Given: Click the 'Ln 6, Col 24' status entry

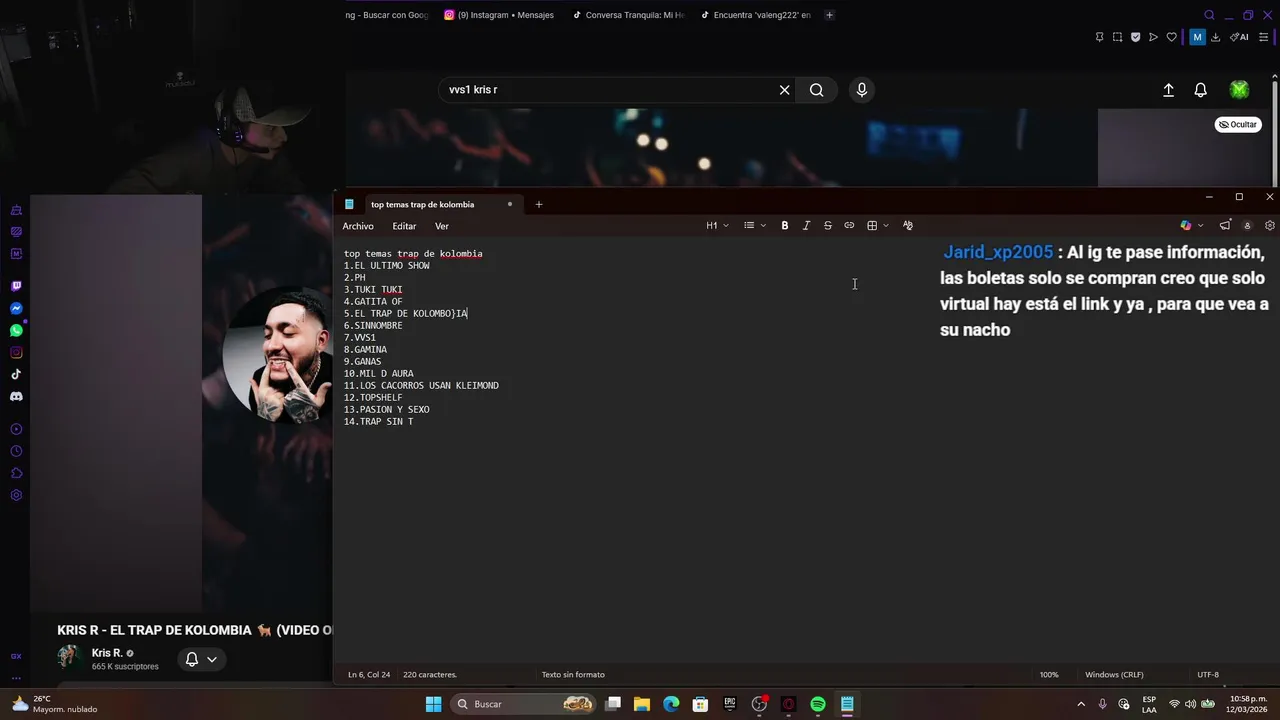Looking at the screenshot, I should pyautogui.click(x=369, y=675).
